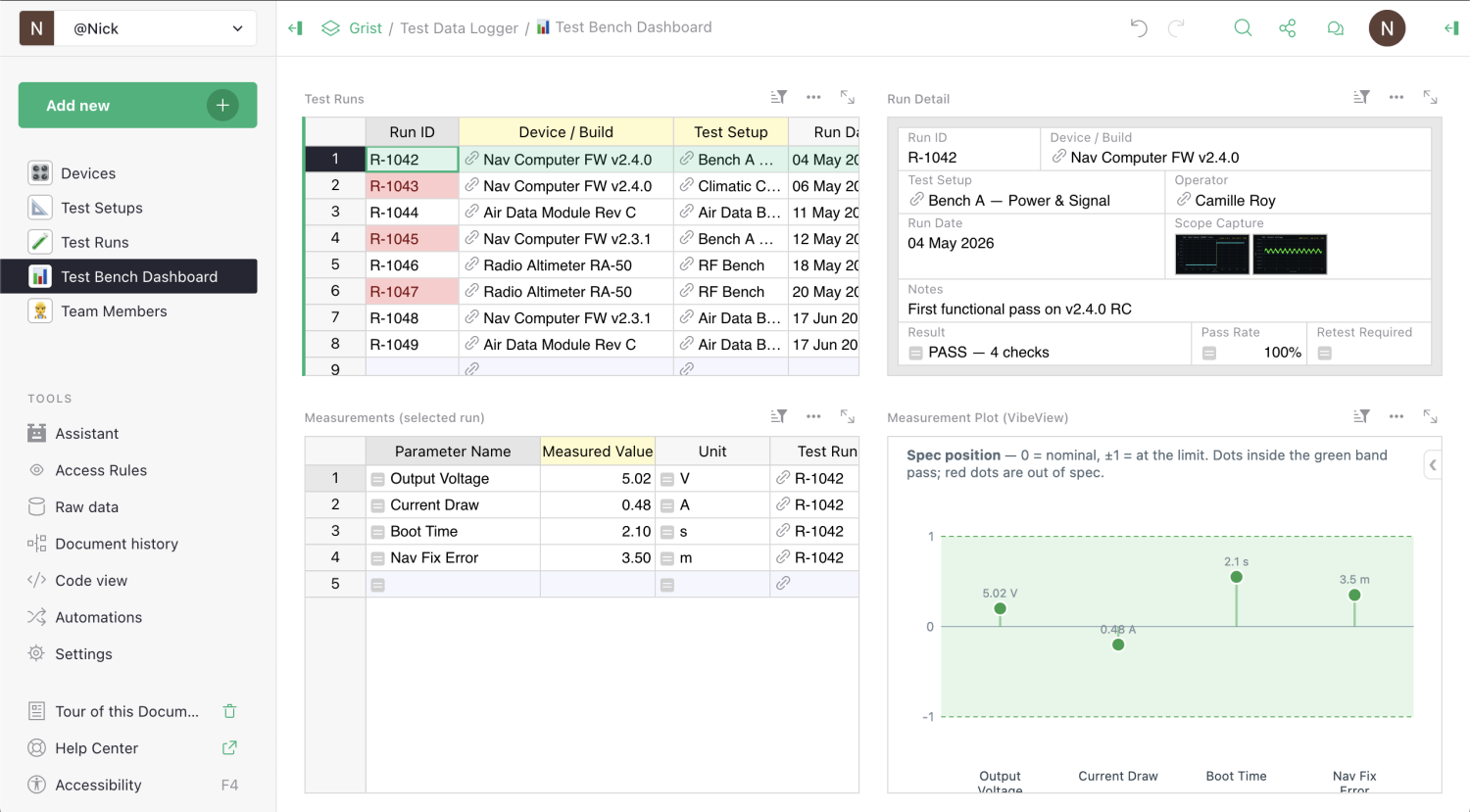This screenshot has width=1470, height=812.
Task: Open the comments discussion icon
Action: [x=1335, y=28]
